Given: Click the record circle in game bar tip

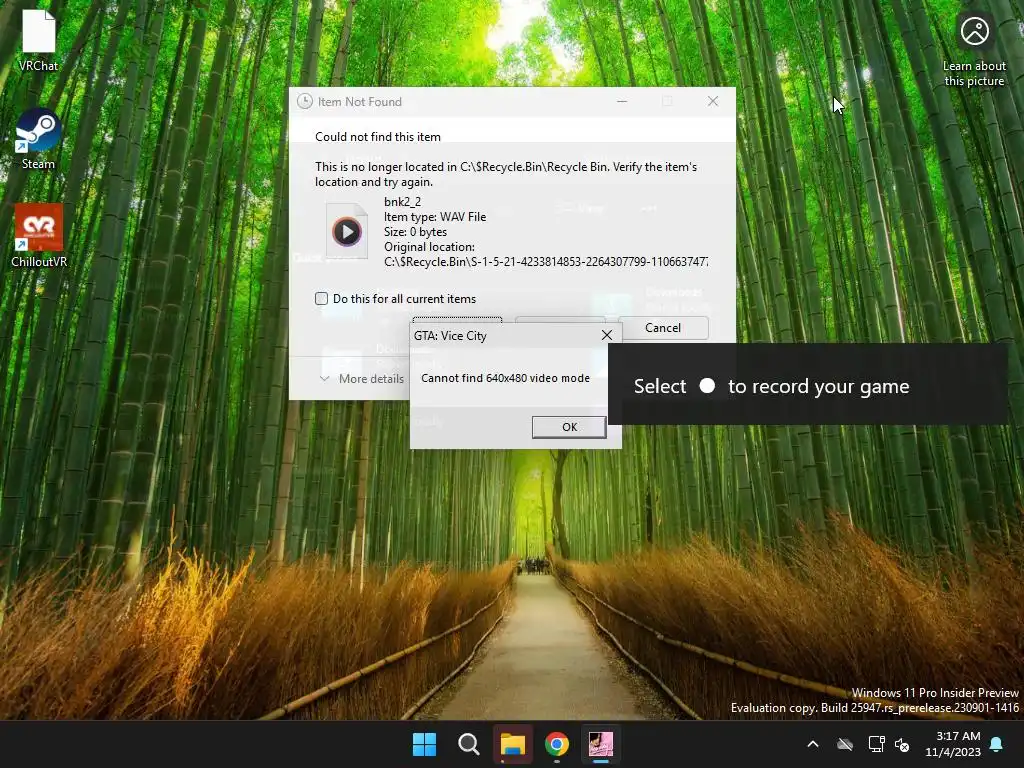Looking at the screenshot, I should 707,386.
